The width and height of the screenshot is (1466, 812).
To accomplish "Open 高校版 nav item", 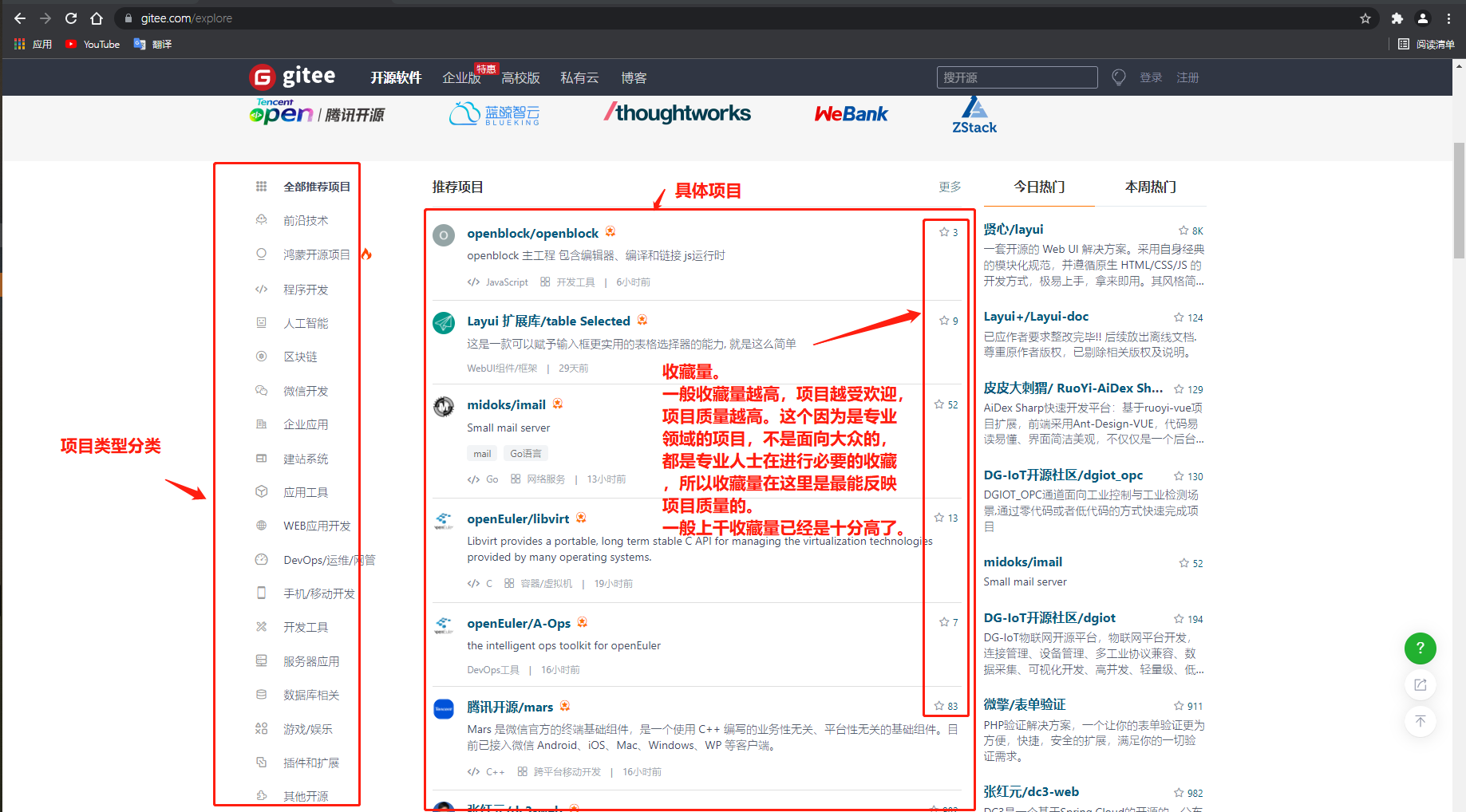I will pyautogui.click(x=521, y=77).
